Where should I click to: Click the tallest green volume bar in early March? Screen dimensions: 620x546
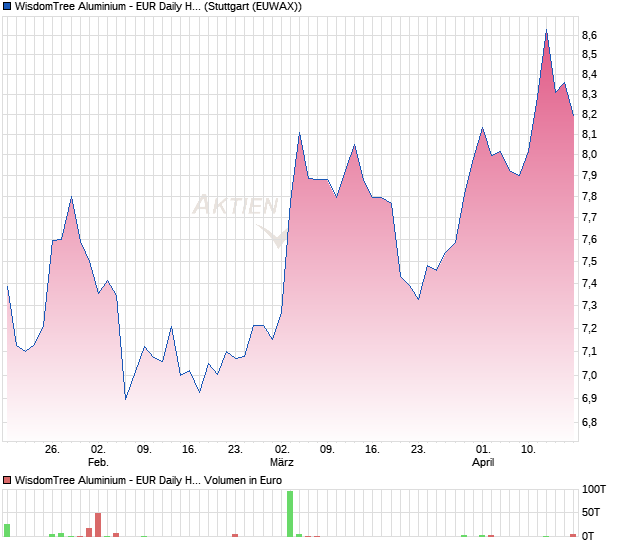click(290, 514)
